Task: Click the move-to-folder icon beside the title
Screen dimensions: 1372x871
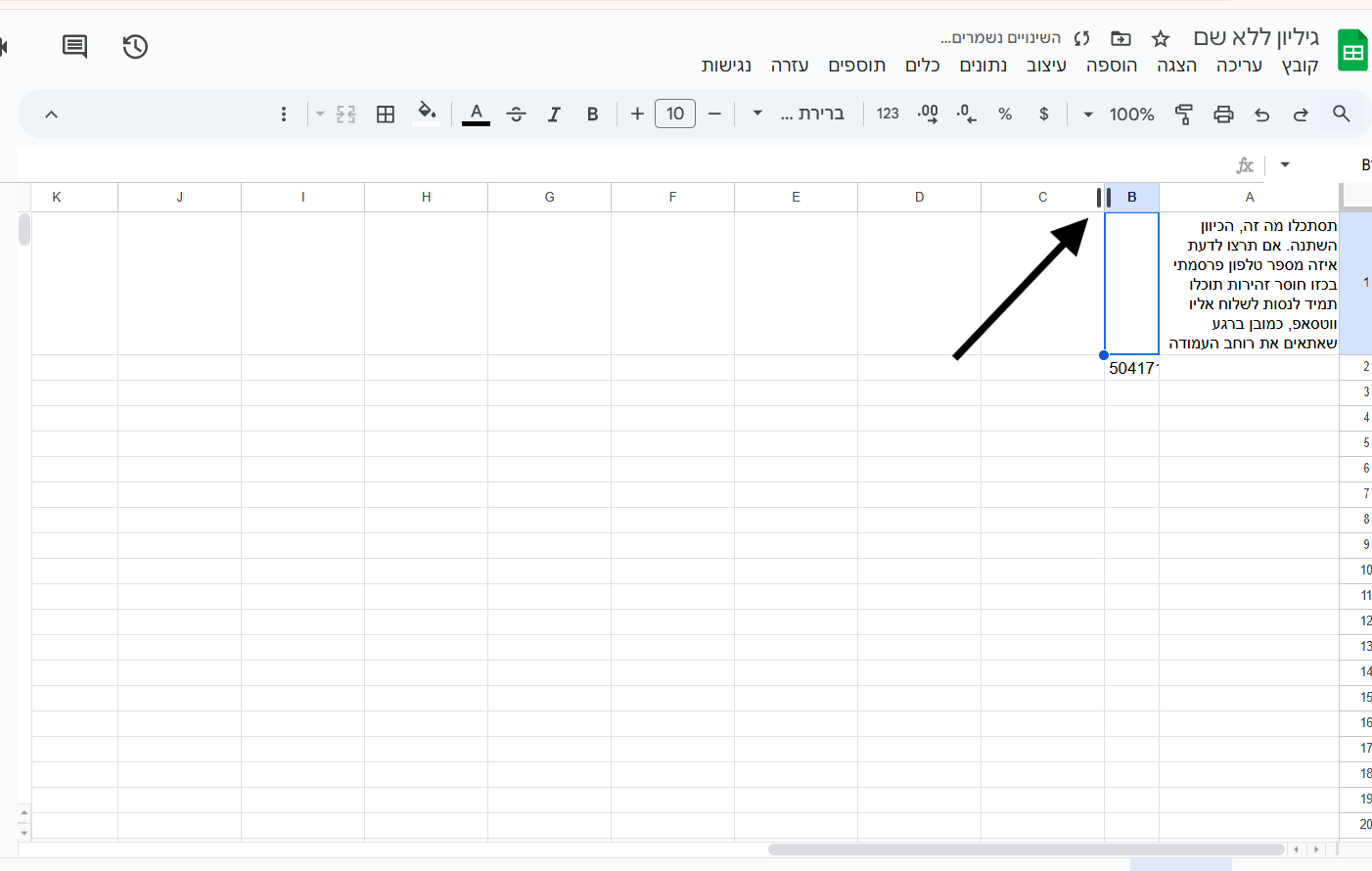Action: pos(1120,38)
